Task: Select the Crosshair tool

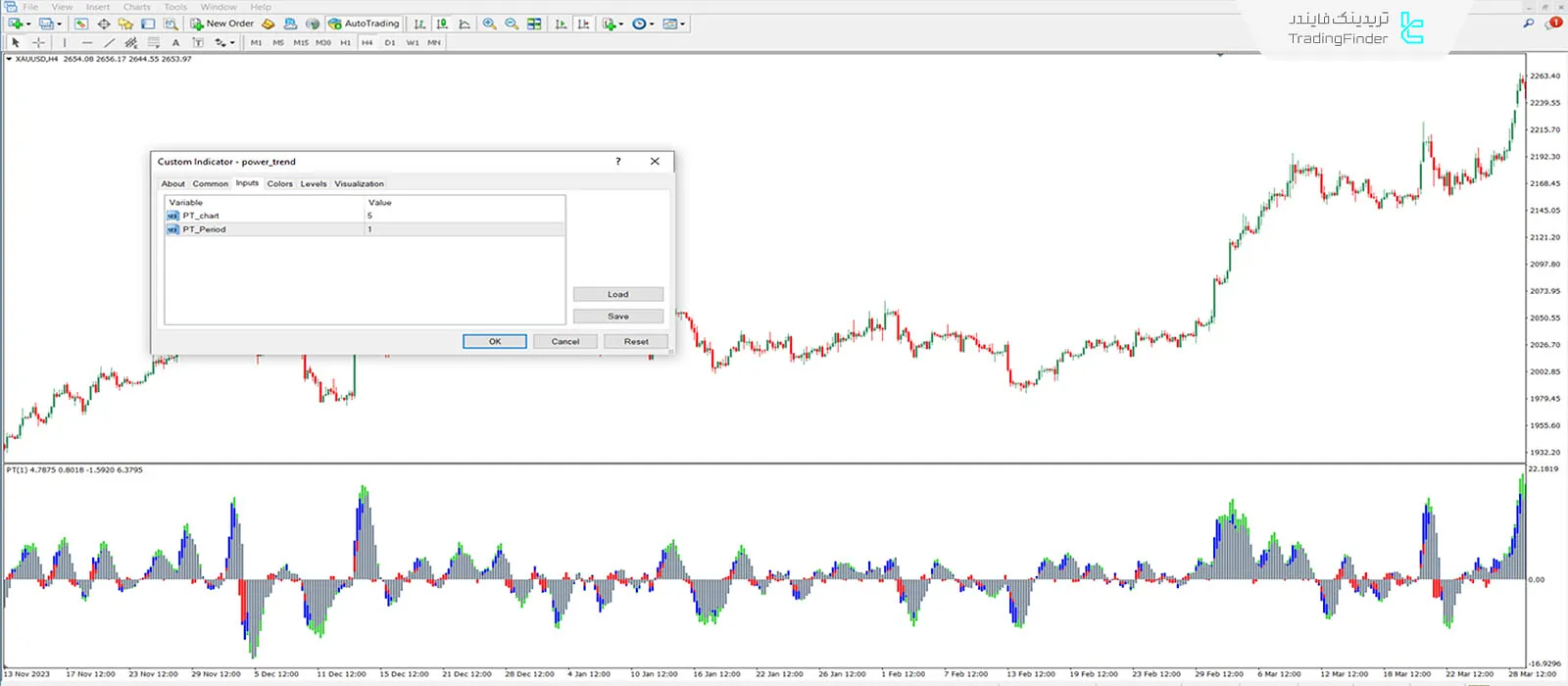Action: 39,43
